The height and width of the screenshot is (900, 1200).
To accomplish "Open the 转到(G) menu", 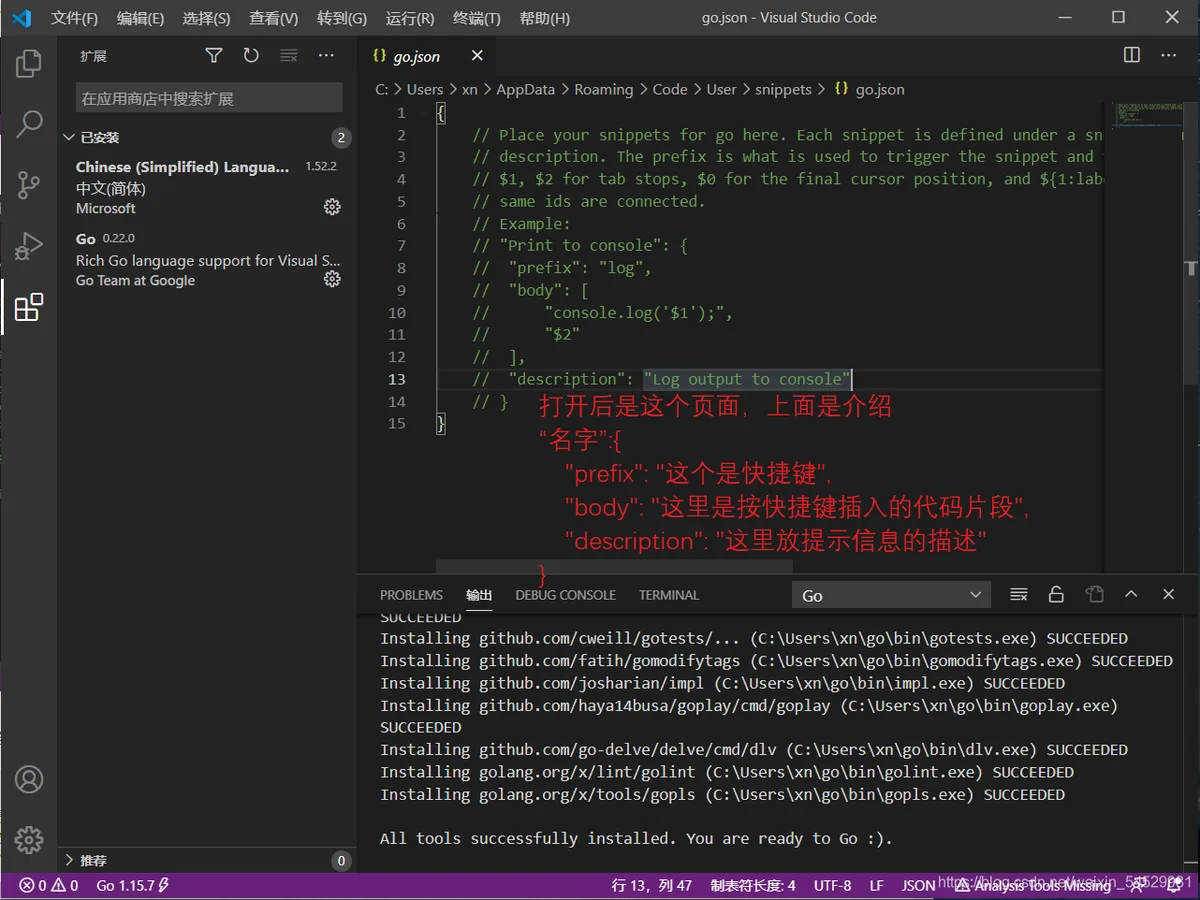I will tap(342, 18).
